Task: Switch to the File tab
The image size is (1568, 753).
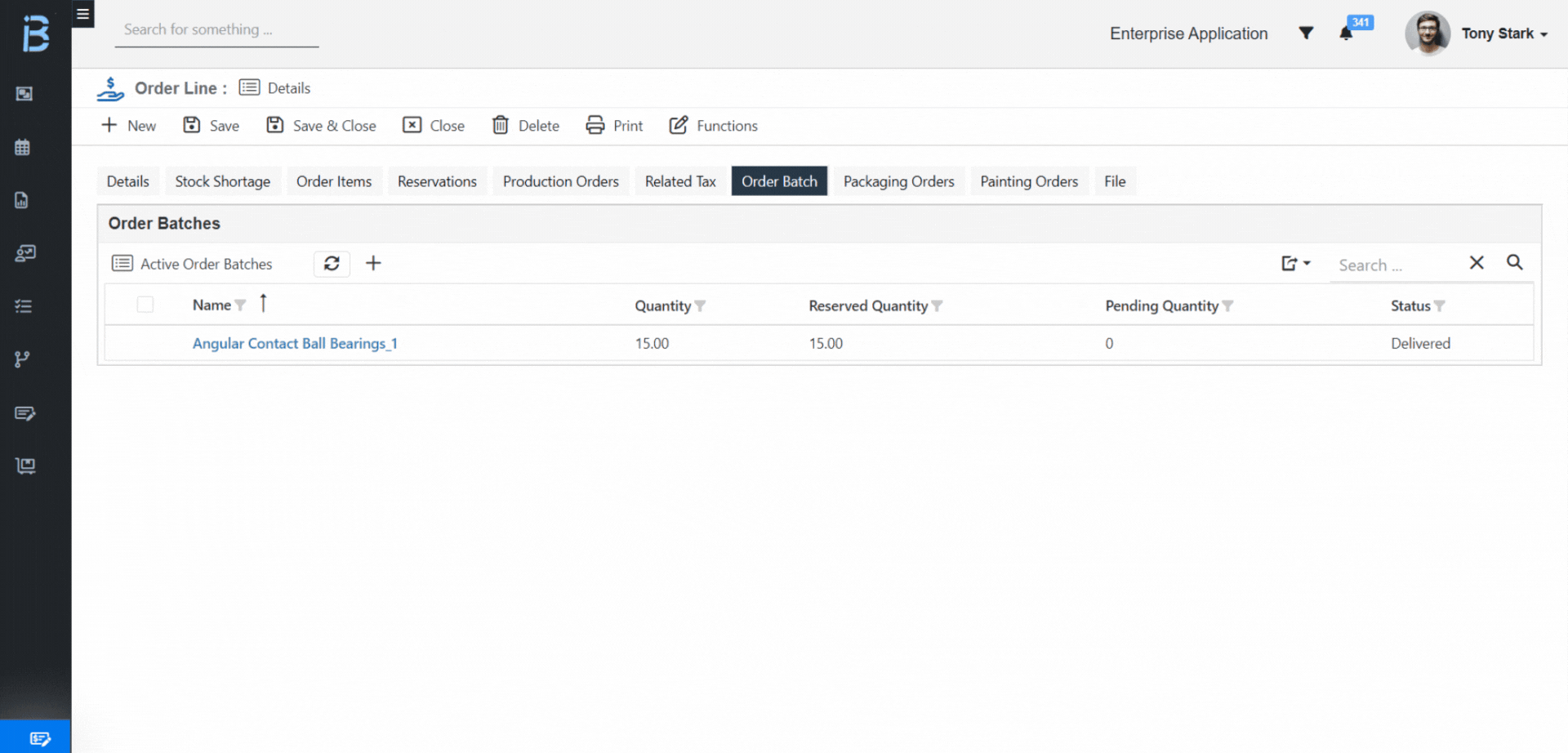Action: point(1115,181)
